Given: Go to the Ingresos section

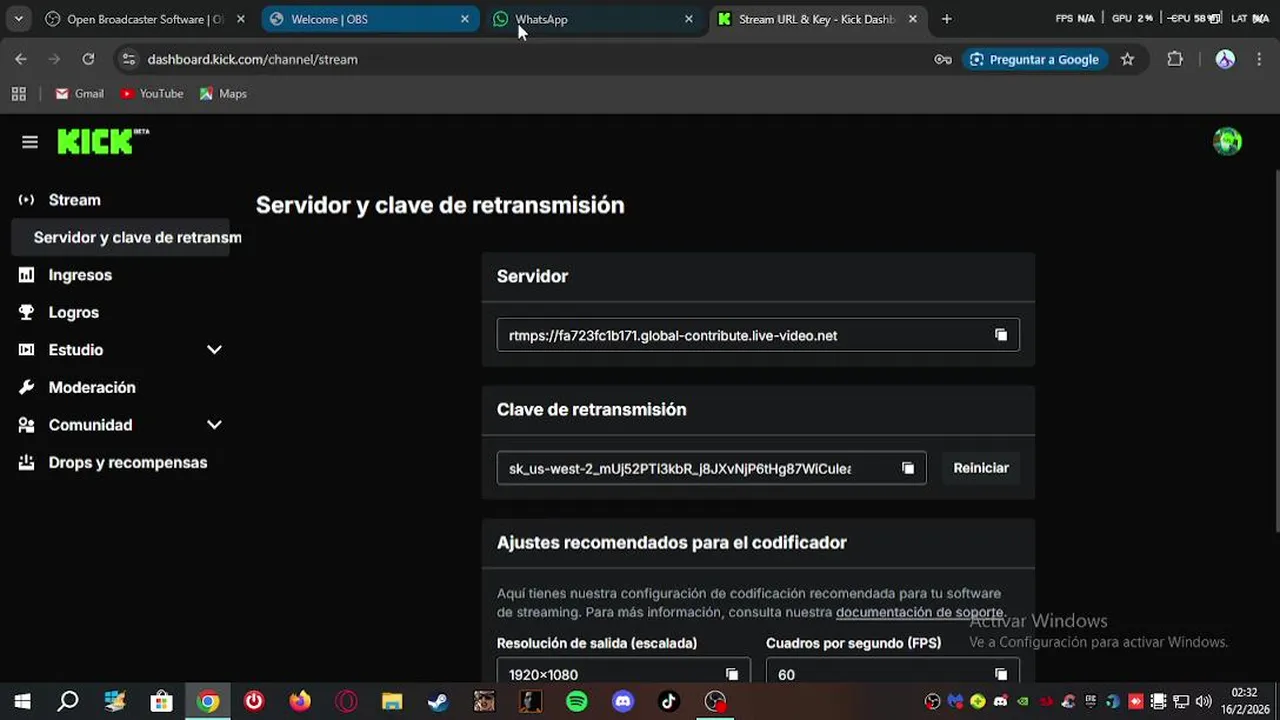Looking at the screenshot, I should (80, 275).
